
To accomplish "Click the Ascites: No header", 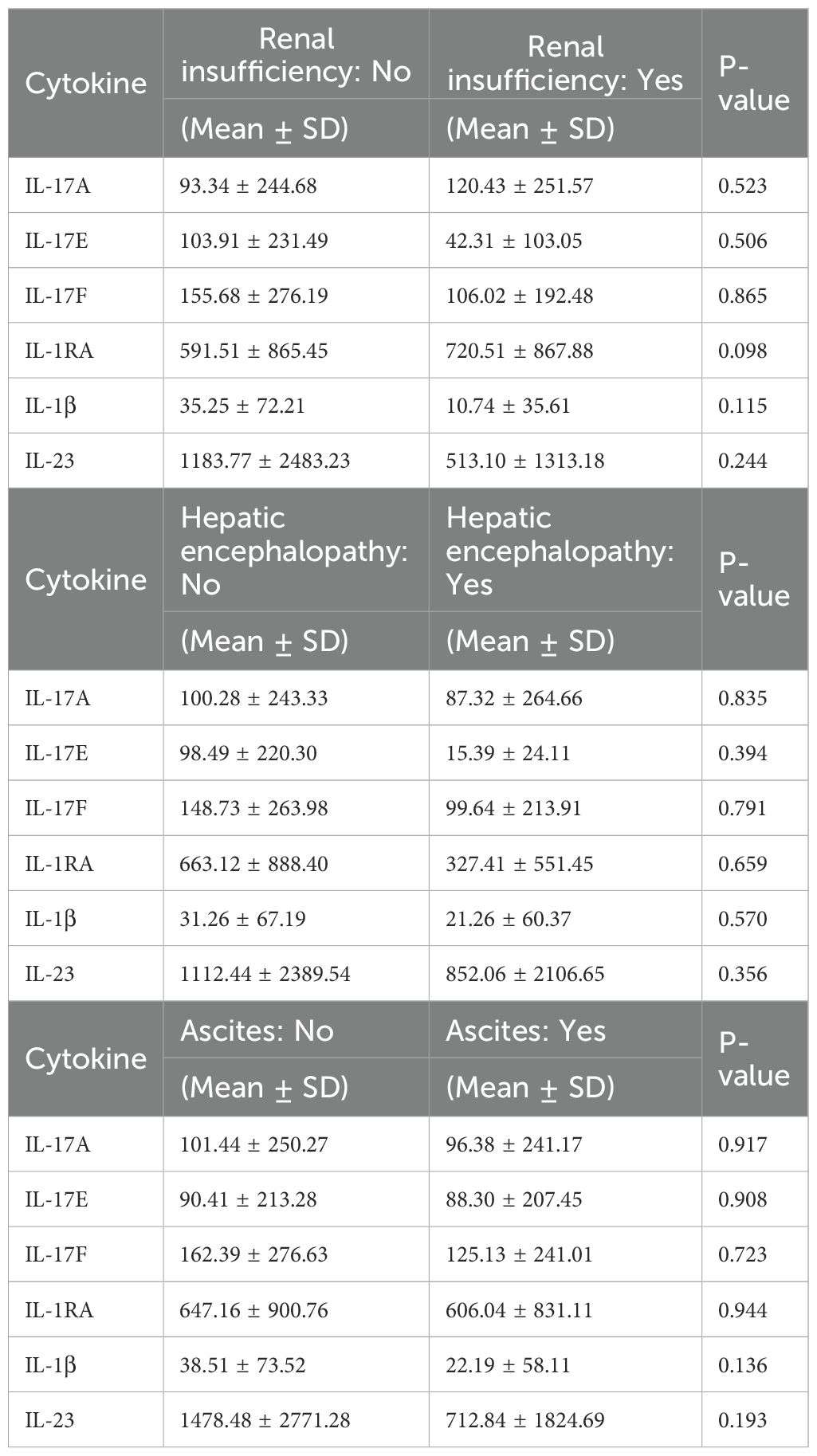I will point(257,1030).
